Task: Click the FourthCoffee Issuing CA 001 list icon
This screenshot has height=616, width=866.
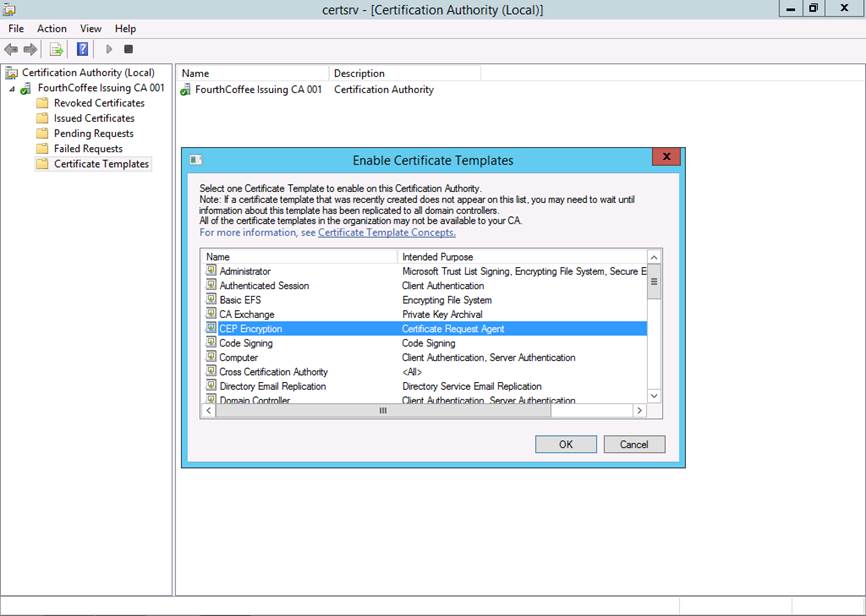Action: point(186,90)
